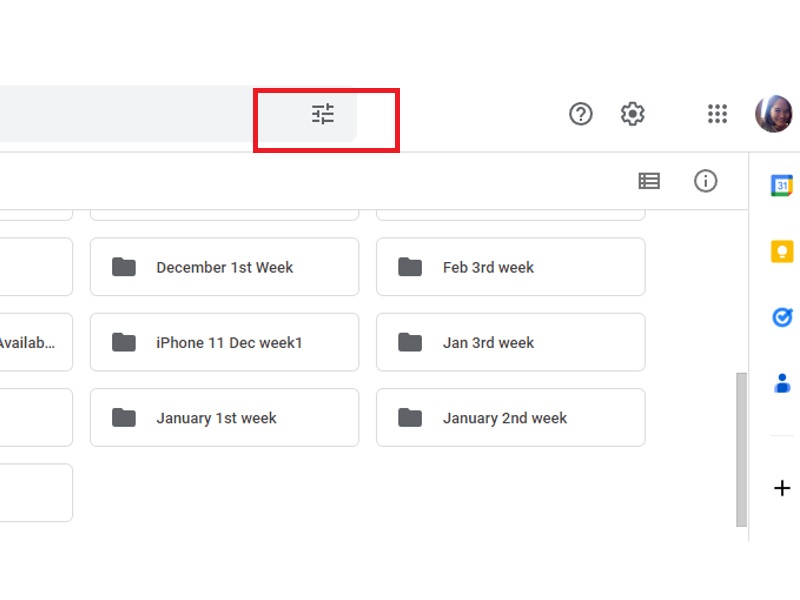The height and width of the screenshot is (600, 800).
Task: Open Google Contacts in side panel
Action: click(782, 383)
